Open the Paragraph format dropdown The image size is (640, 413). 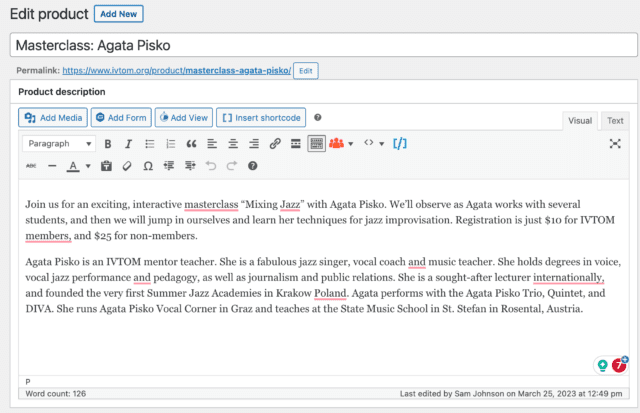(59, 144)
